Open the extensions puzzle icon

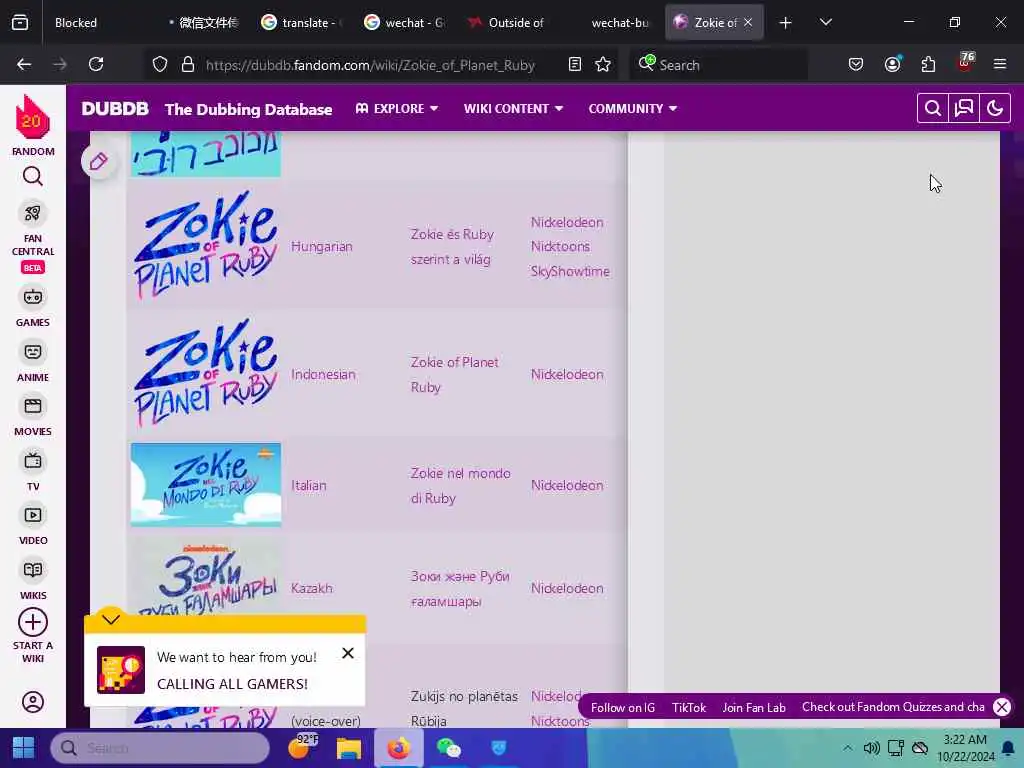click(x=928, y=65)
